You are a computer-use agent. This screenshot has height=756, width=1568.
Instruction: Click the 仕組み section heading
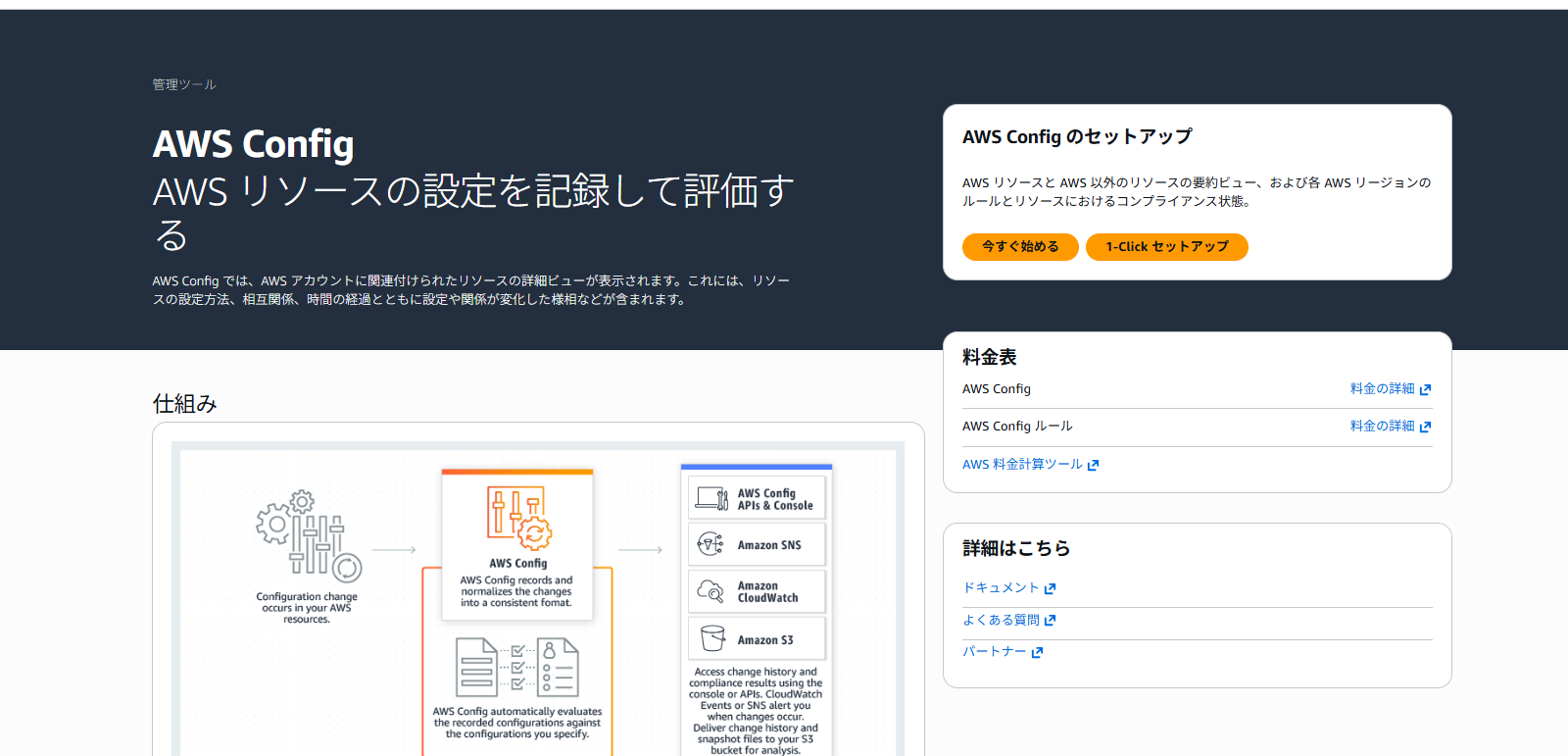(185, 403)
